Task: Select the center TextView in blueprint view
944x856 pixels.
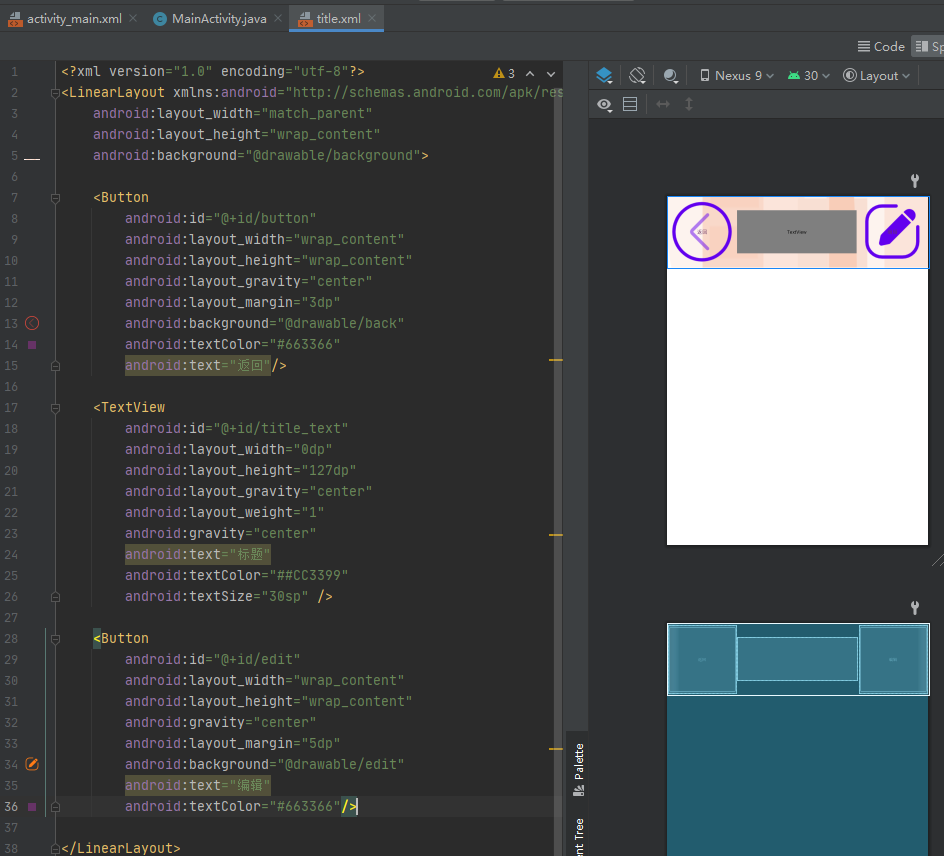Action: [797, 659]
